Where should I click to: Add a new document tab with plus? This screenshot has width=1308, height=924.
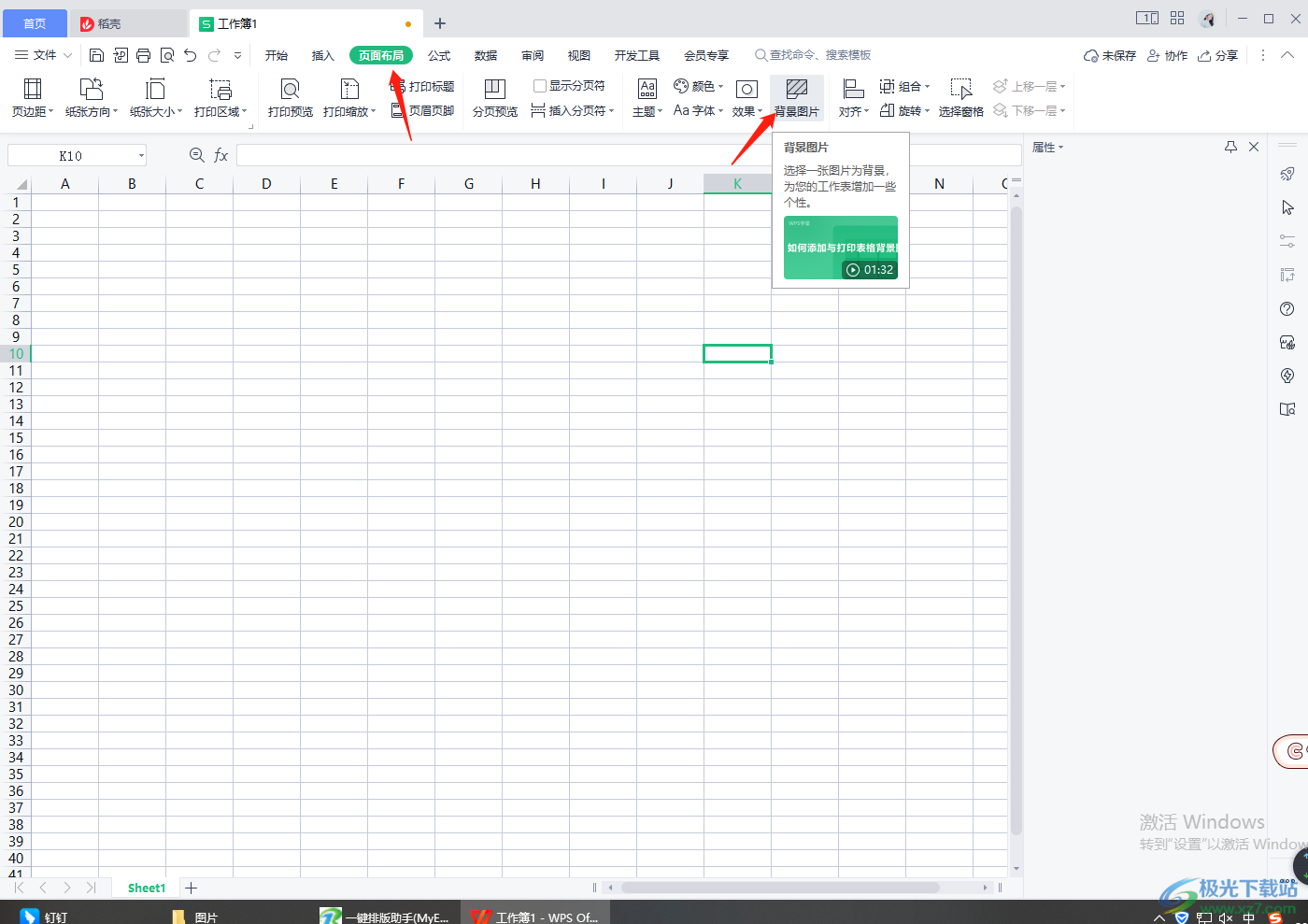(440, 23)
